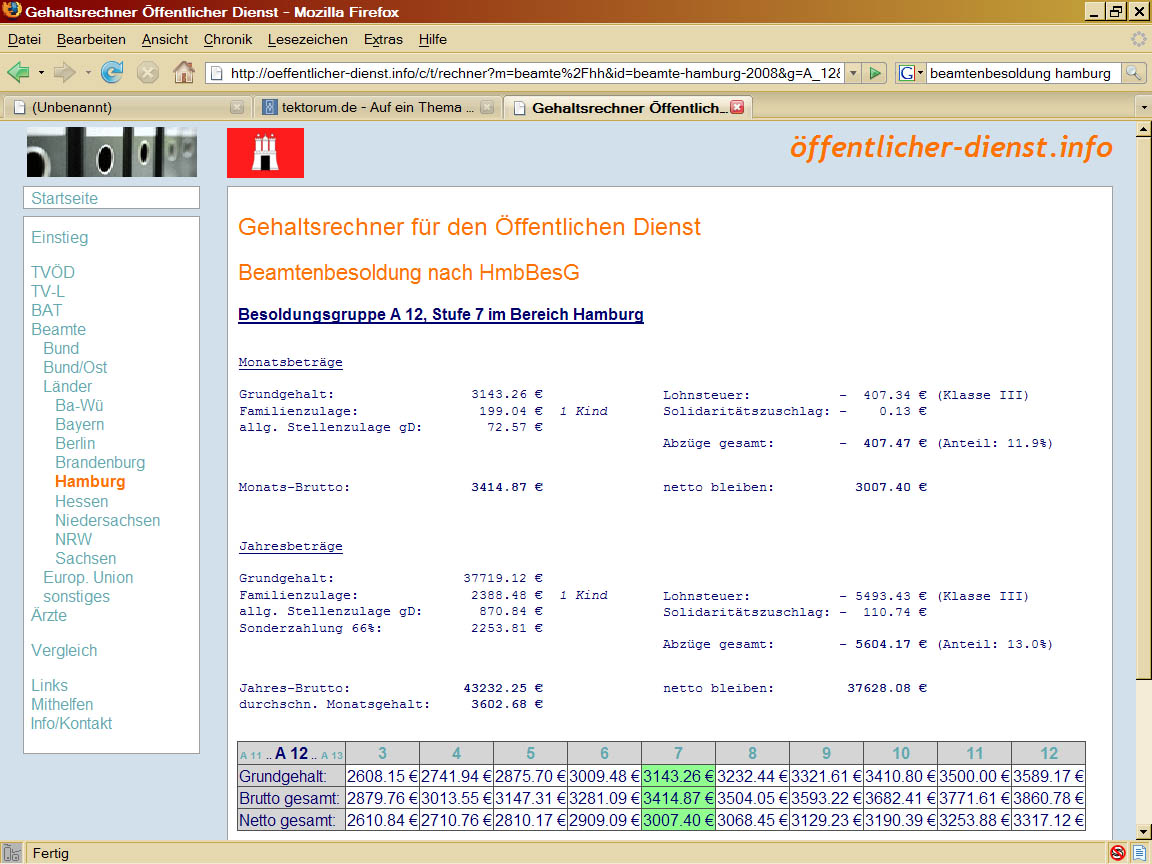
Task: Click the vertical scrollbar down arrow
Action: click(x=1143, y=832)
